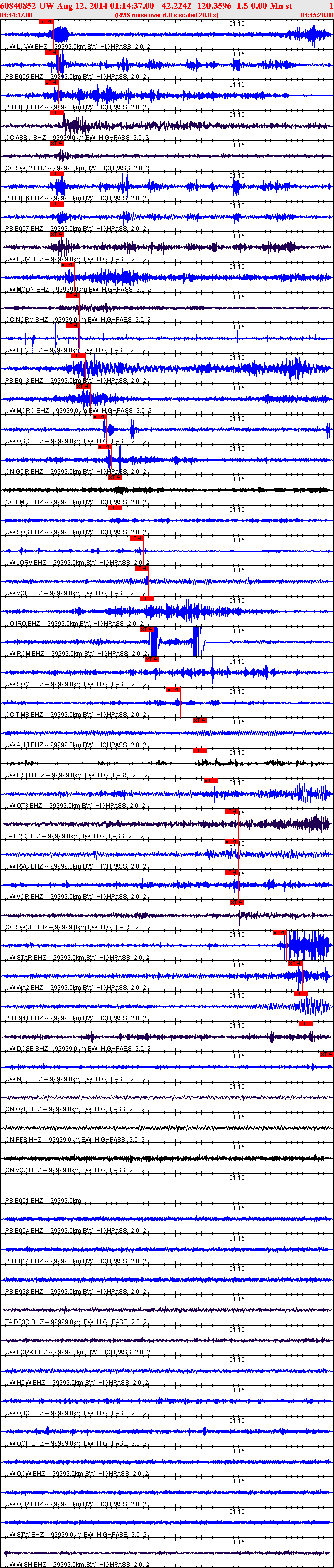The image size is (334, 1568).
Task: Select the "CC TIMB EHZ" station label
Action: pyautogui.click(x=24, y=715)
